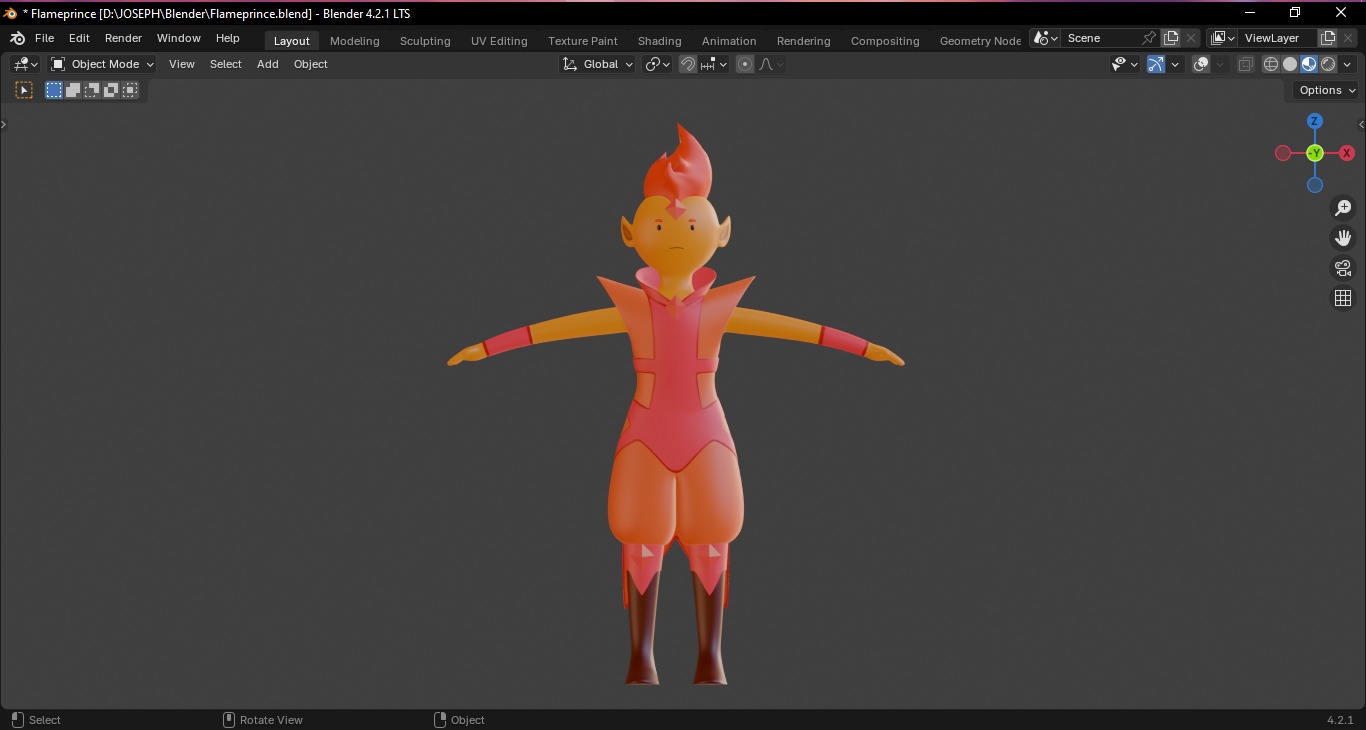Switch to Wireframe viewport shading
1366x730 pixels.
pyautogui.click(x=1271, y=64)
